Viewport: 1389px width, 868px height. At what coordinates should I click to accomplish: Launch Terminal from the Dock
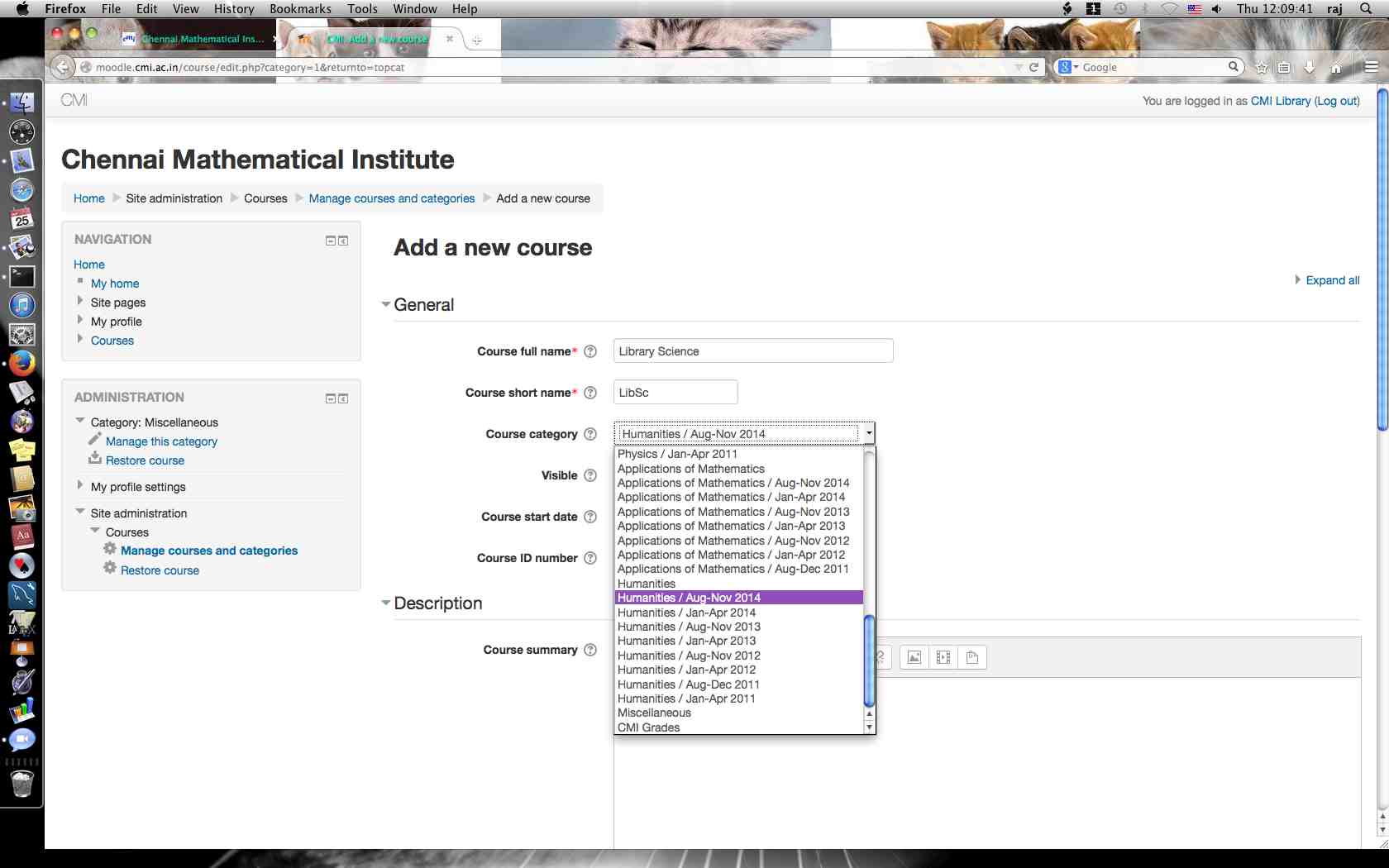[x=22, y=276]
